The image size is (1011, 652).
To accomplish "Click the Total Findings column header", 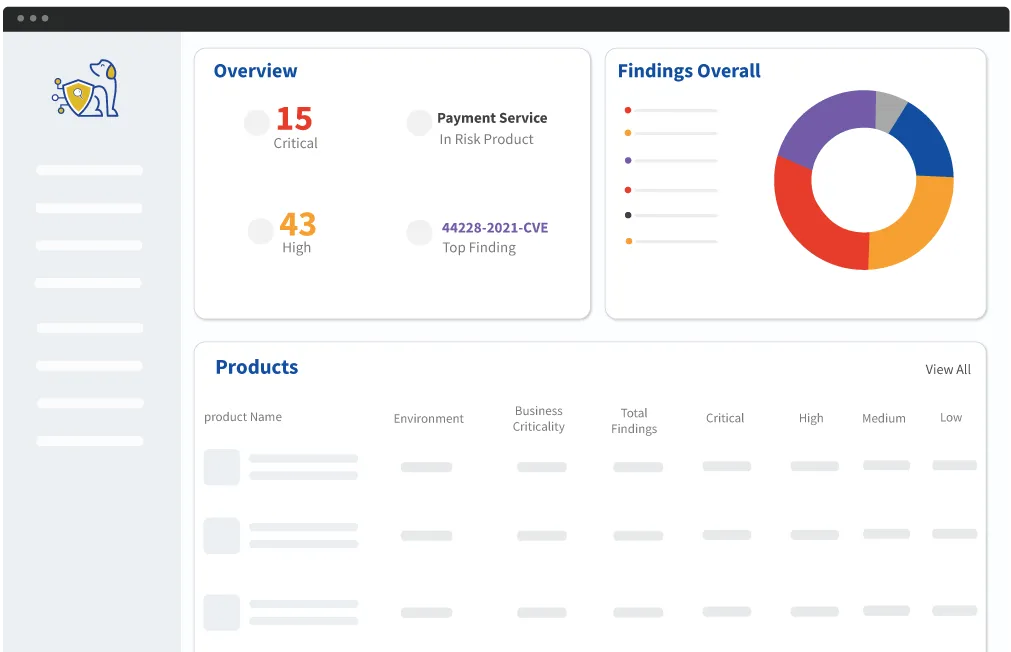I will point(634,419).
